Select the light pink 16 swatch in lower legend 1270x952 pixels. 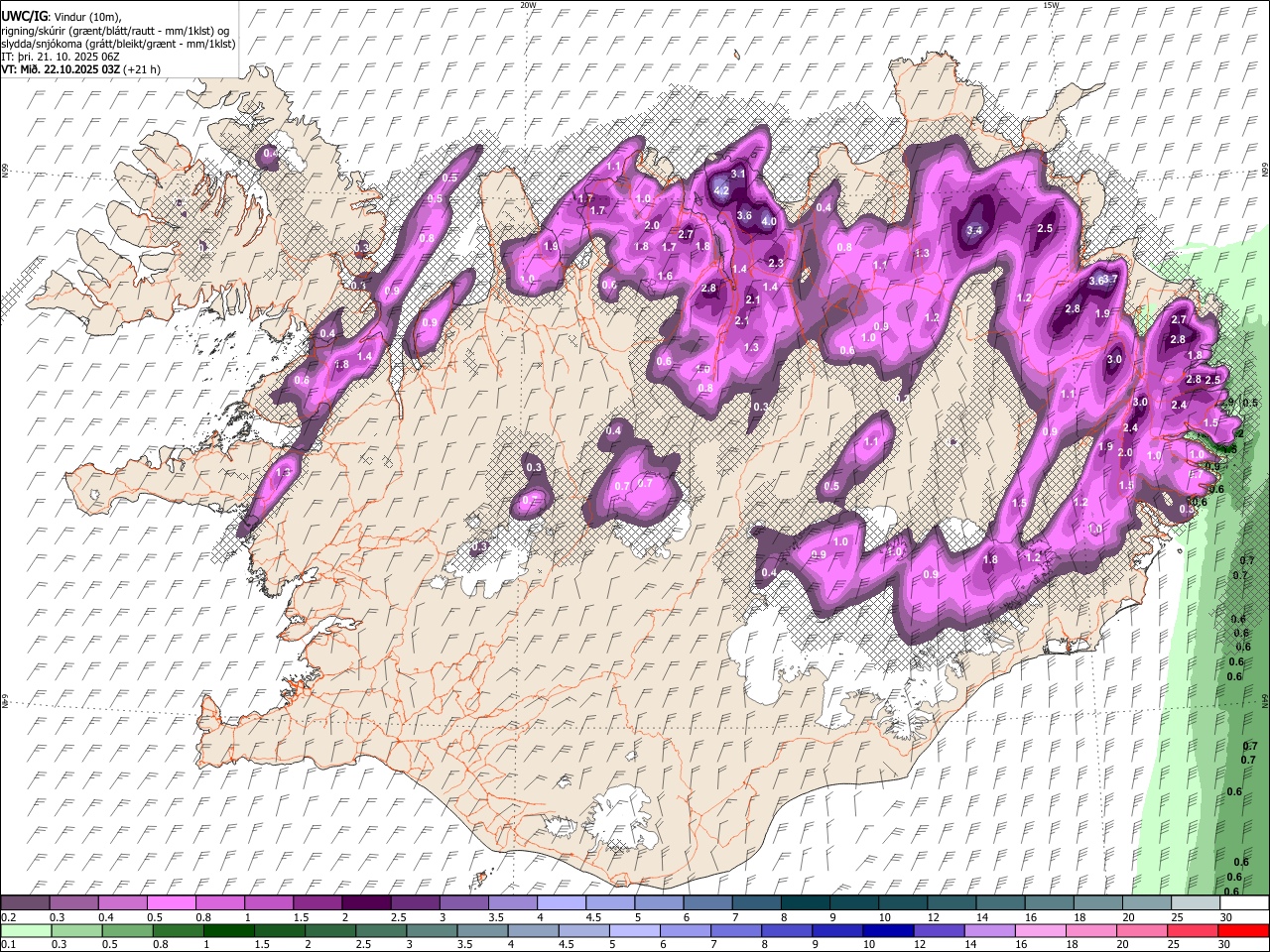tap(1041, 930)
